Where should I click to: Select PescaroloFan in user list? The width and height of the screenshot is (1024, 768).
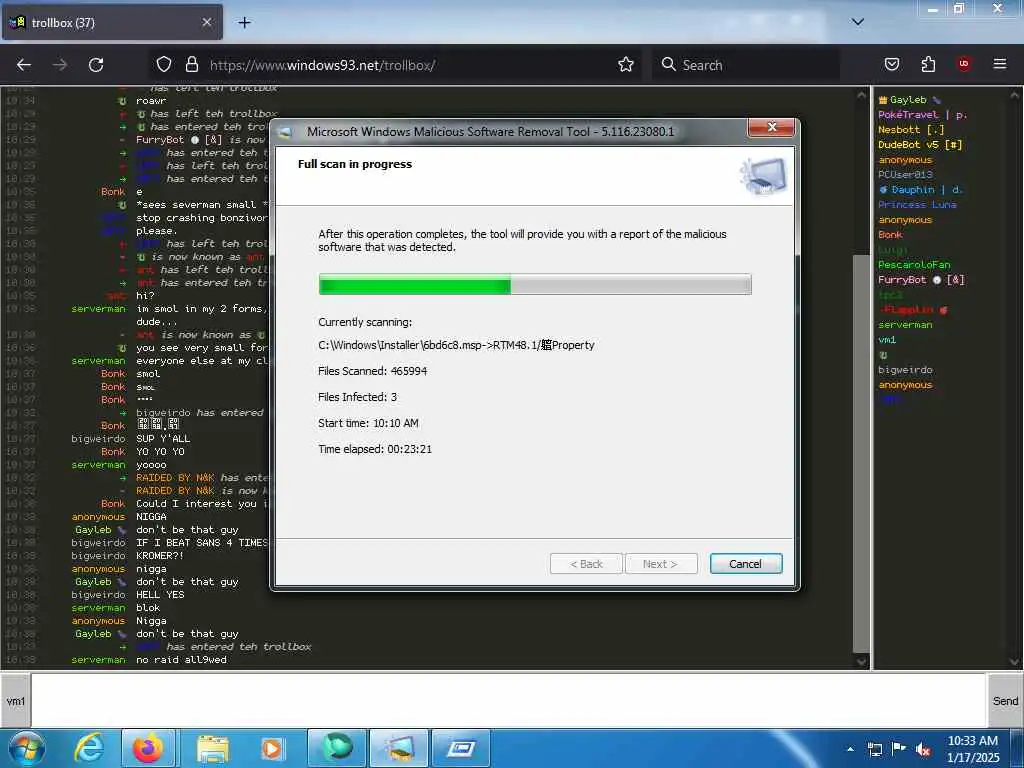point(914,265)
